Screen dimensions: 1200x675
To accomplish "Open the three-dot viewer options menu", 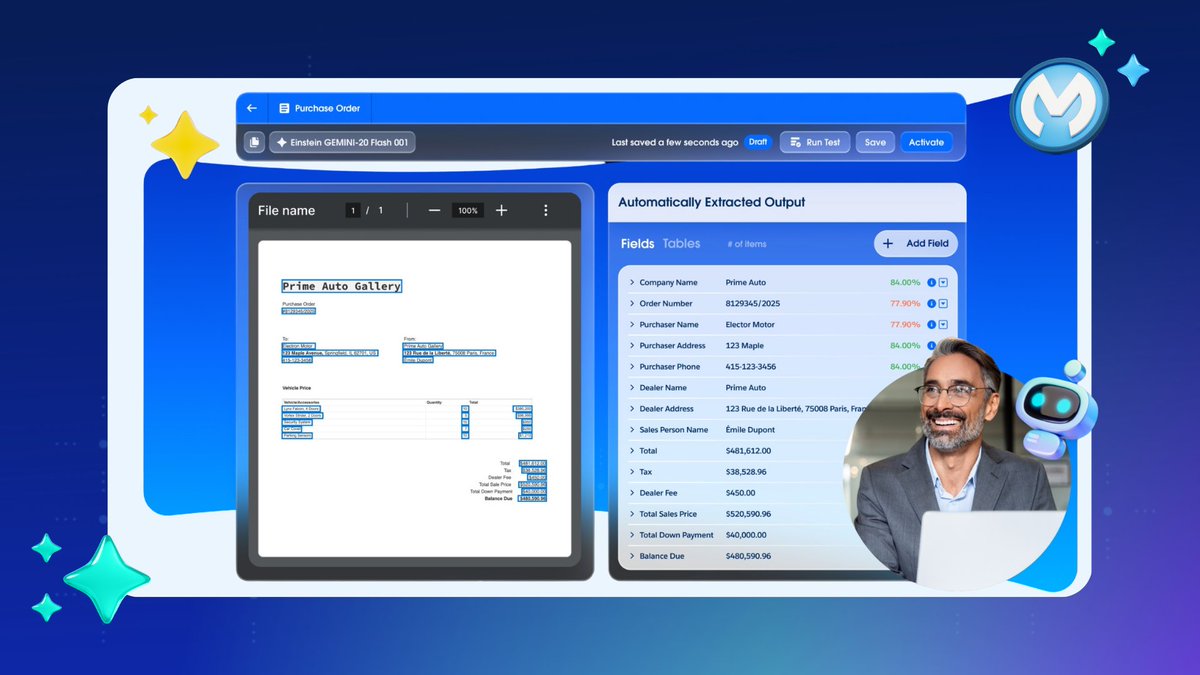I will pyautogui.click(x=546, y=210).
